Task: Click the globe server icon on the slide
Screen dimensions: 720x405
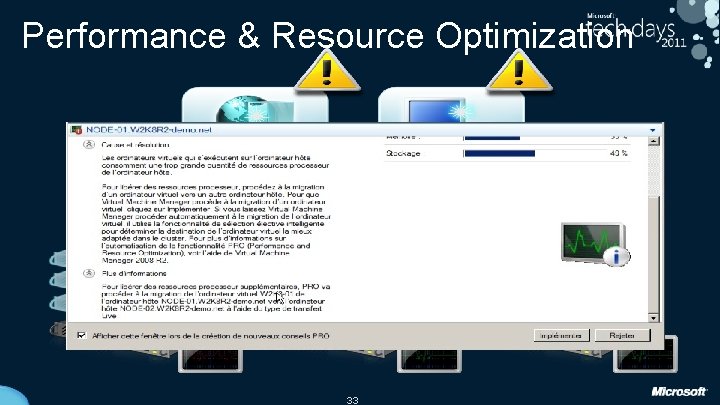Action: point(255,109)
